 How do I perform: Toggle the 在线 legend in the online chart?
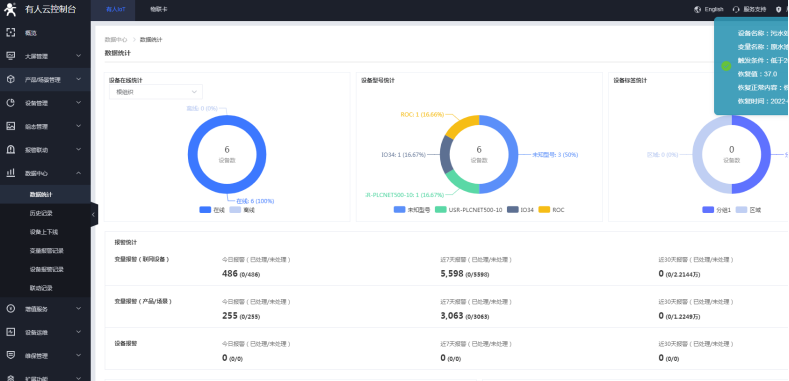point(212,210)
